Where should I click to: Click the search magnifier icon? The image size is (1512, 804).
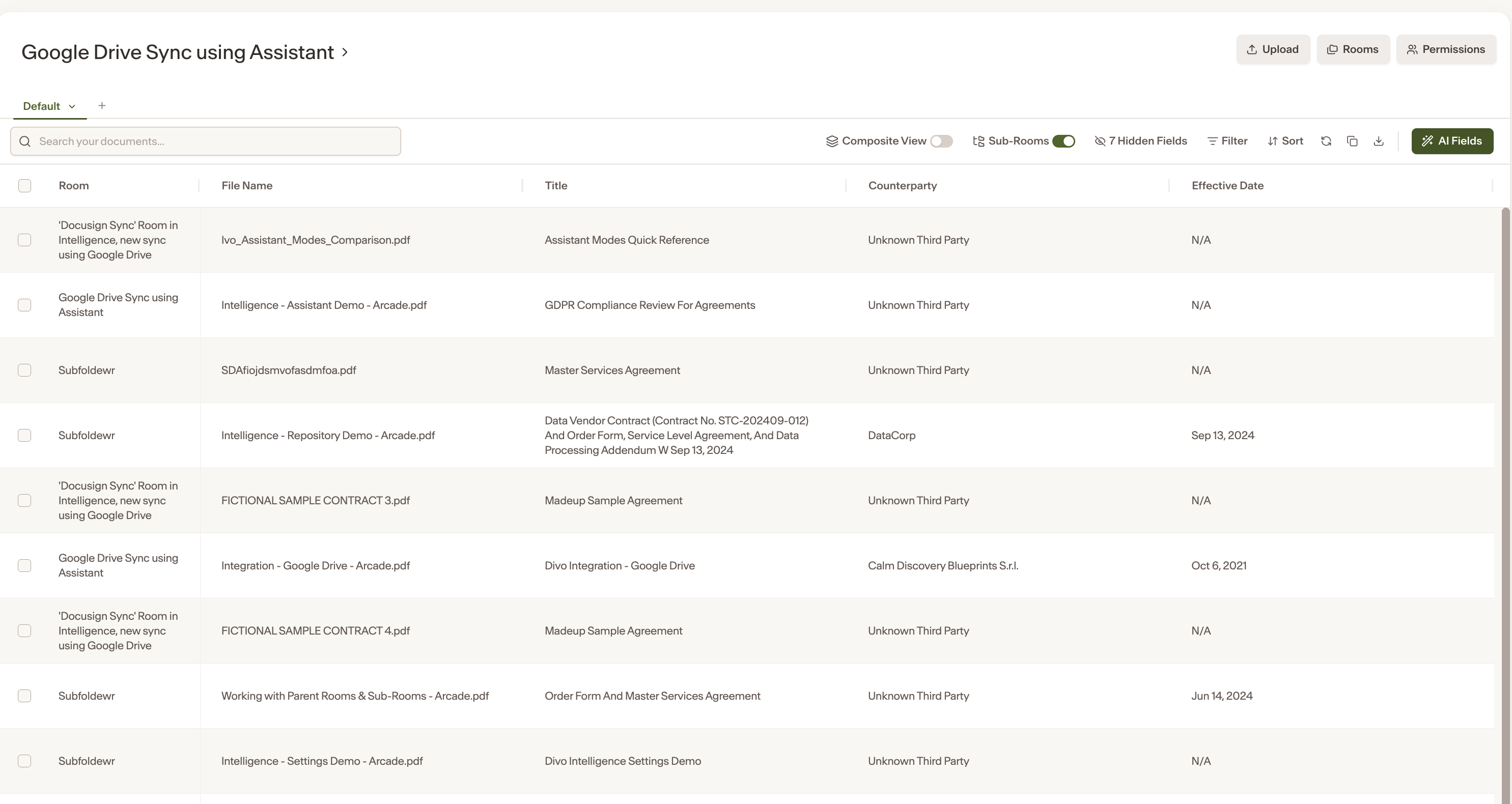coord(24,141)
